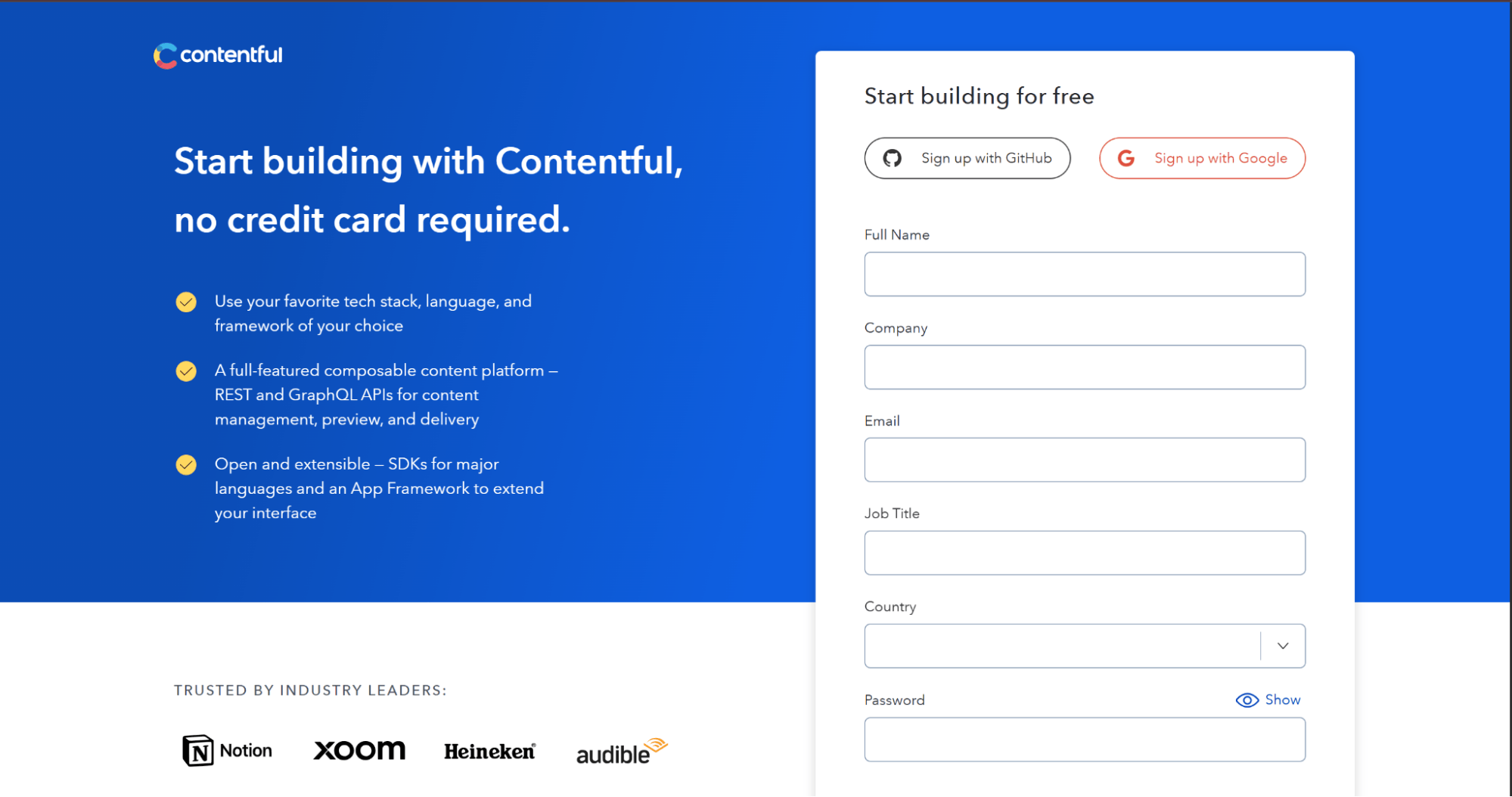
Task: Toggle password visibility with the eye icon
Action: 1247,700
